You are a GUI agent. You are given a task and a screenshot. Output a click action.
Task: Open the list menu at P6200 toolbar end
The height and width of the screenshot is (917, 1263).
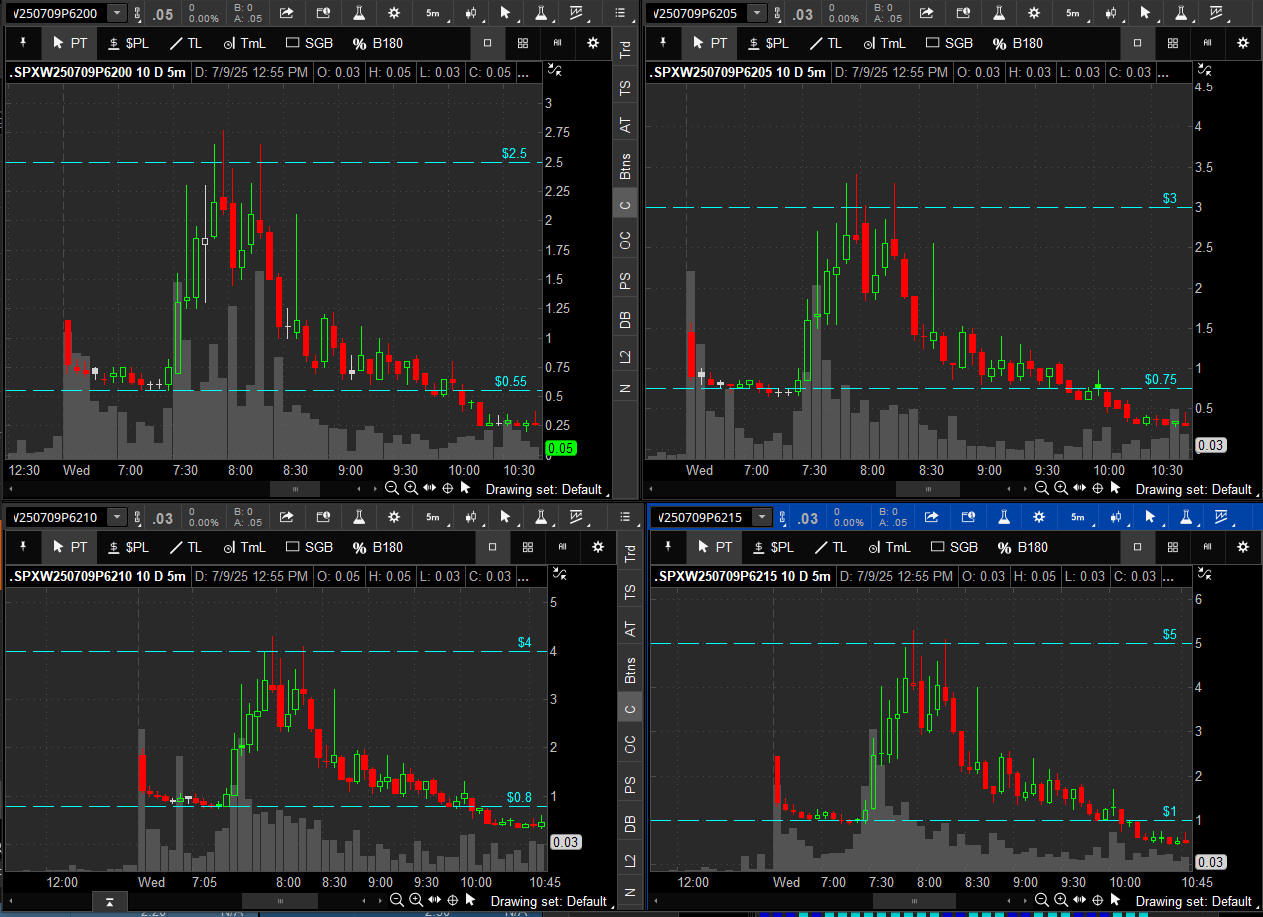[x=621, y=13]
